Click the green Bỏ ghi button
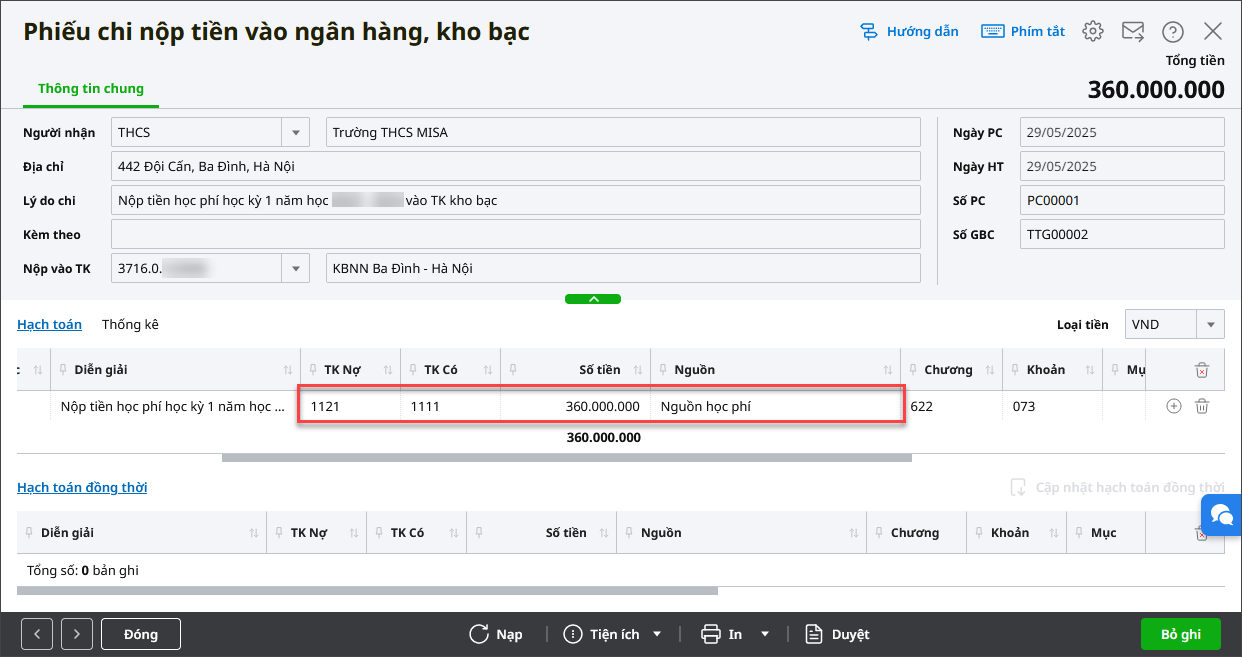 pyautogui.click(x=1181, y=634)
